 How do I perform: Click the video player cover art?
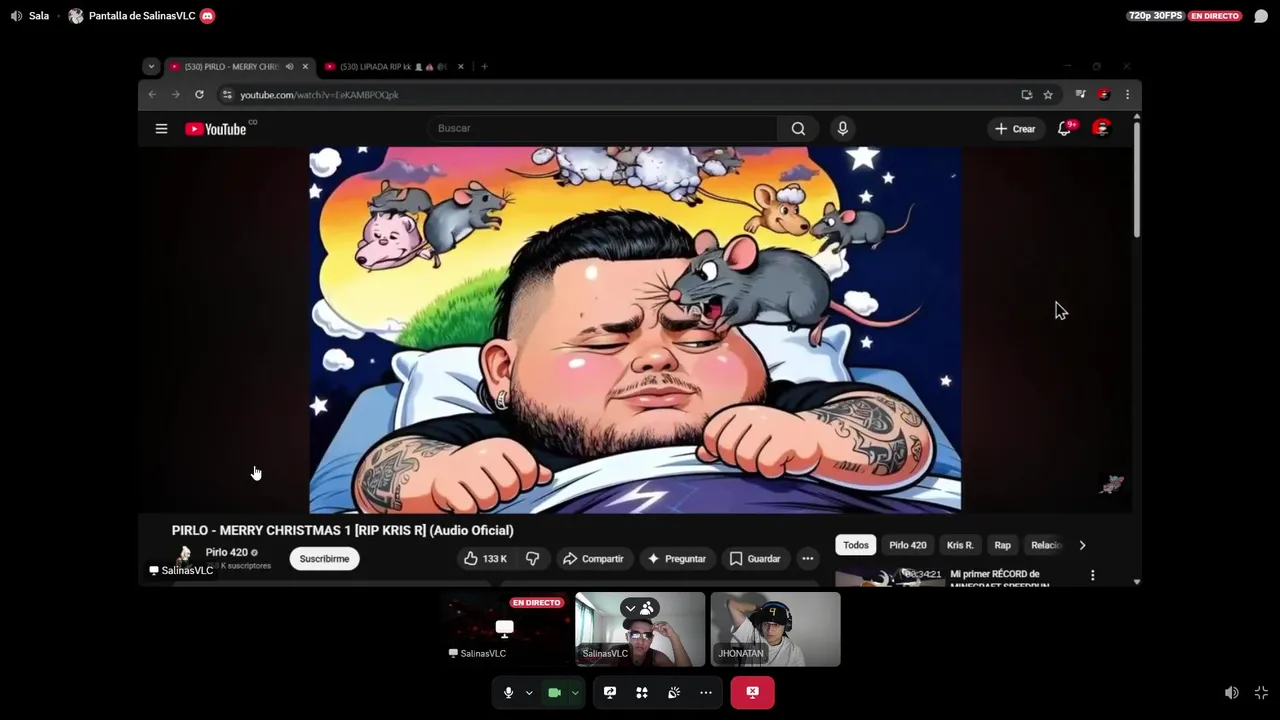click(635, 330)
